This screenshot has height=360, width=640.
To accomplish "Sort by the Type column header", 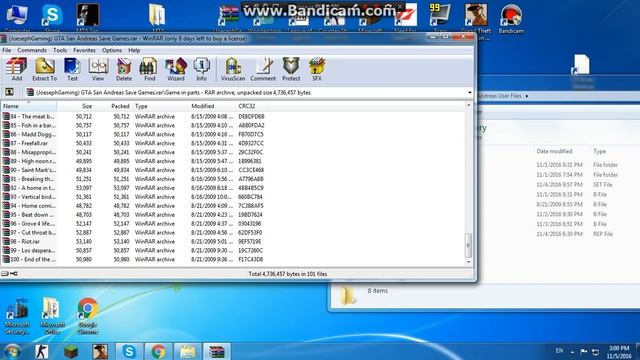I will (x=141, y=106).
